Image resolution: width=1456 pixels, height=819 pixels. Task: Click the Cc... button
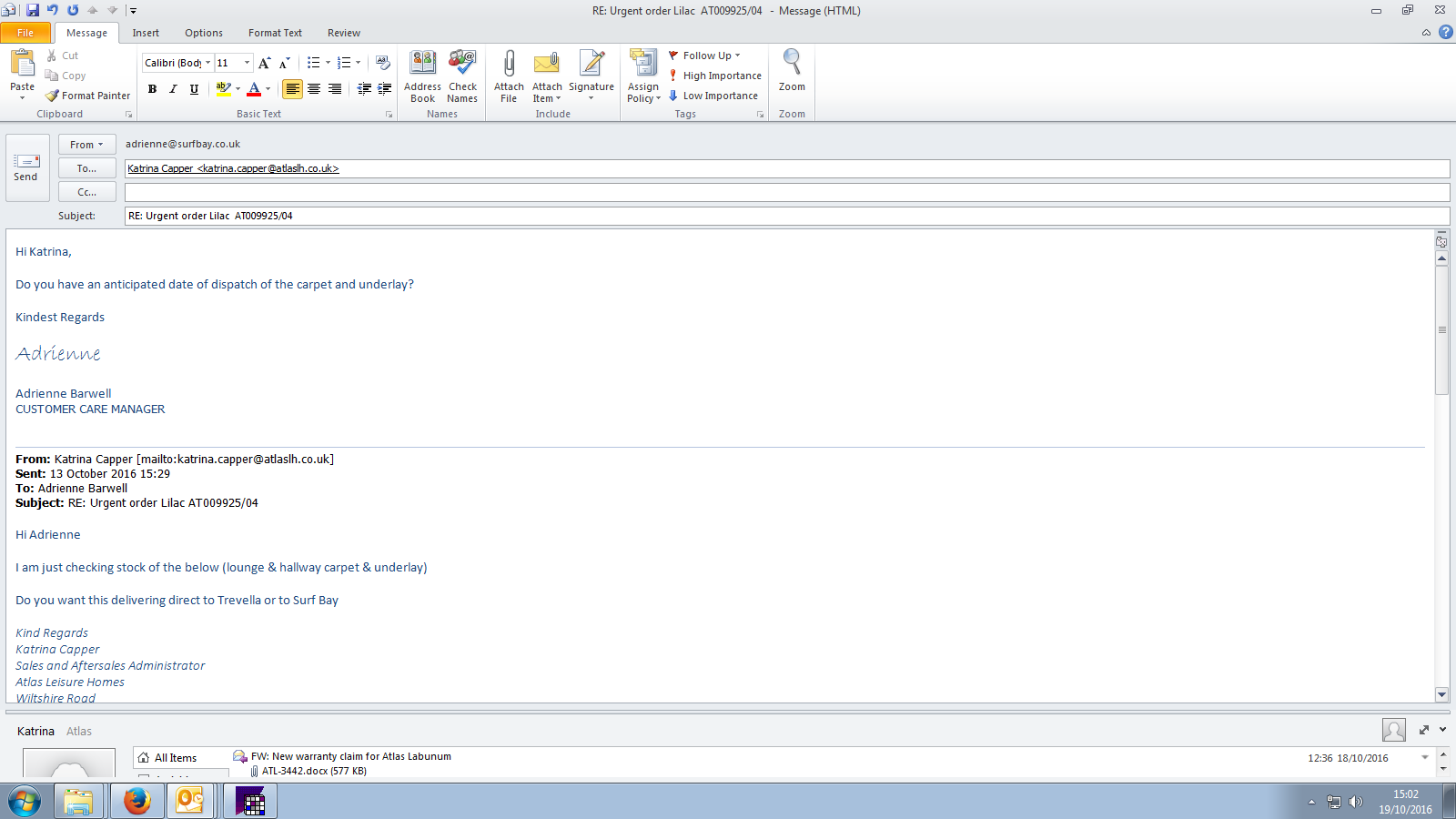pos(86,192)
